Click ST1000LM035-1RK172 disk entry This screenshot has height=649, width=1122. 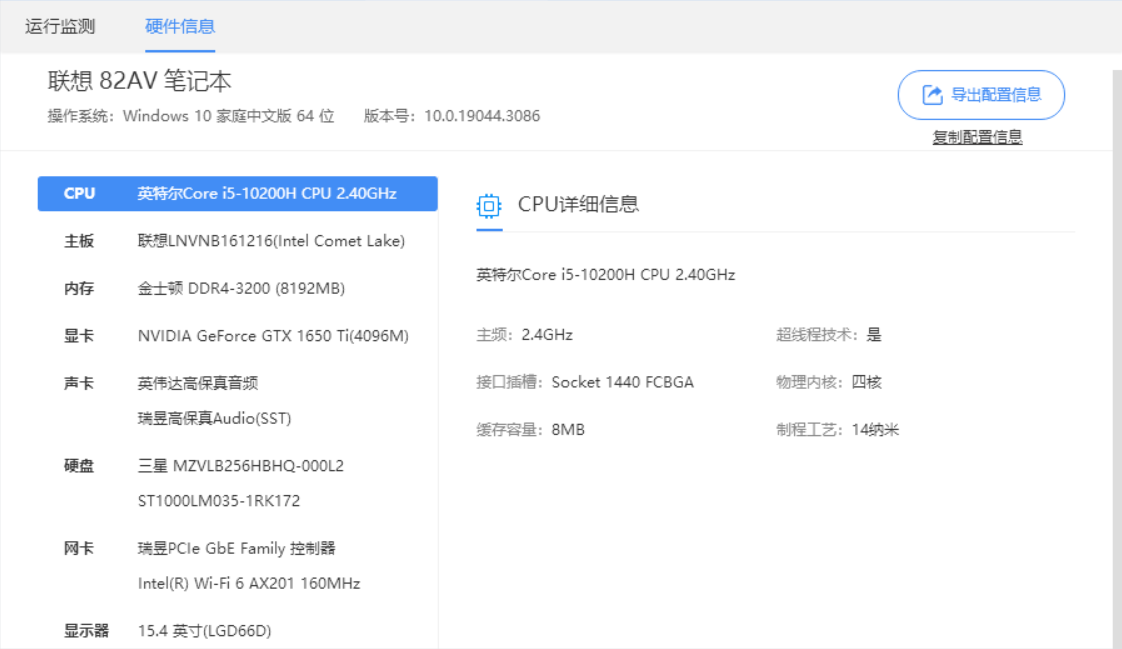pos(219,501)
